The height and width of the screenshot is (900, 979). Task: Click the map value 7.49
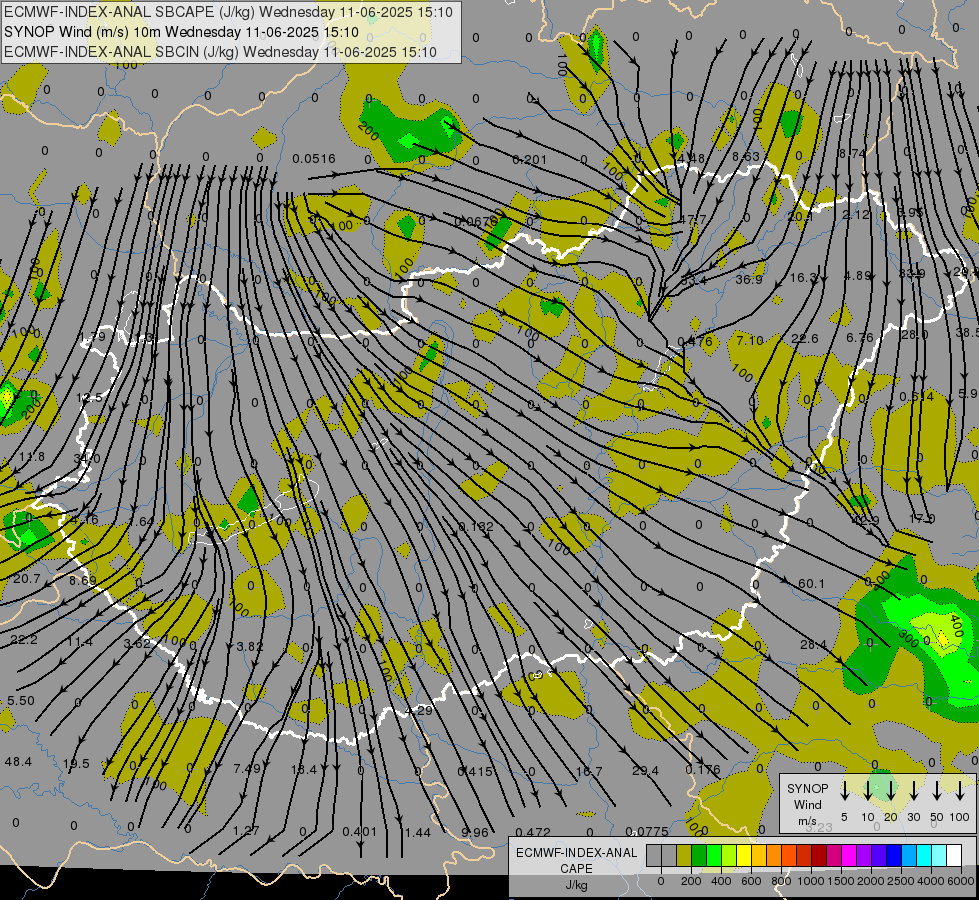tap(247, 768)
